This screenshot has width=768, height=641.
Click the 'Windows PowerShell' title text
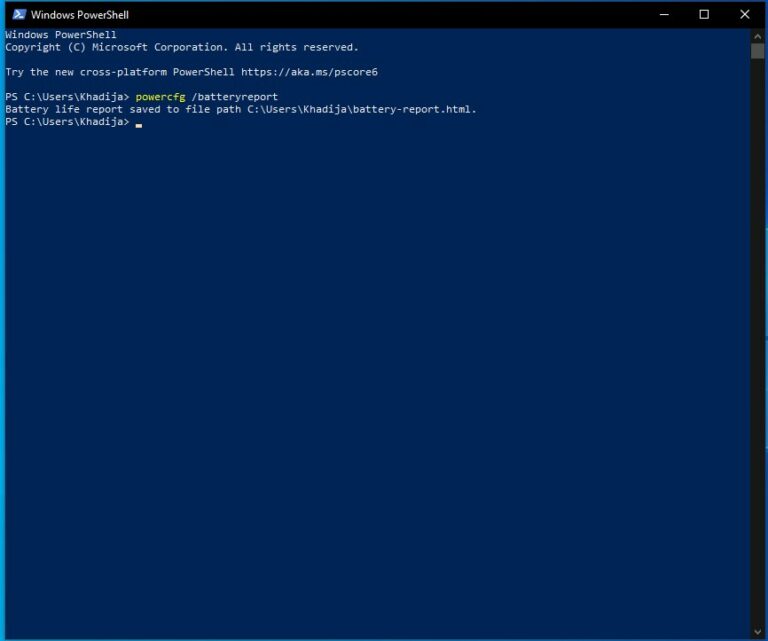[x=80, y=15]
